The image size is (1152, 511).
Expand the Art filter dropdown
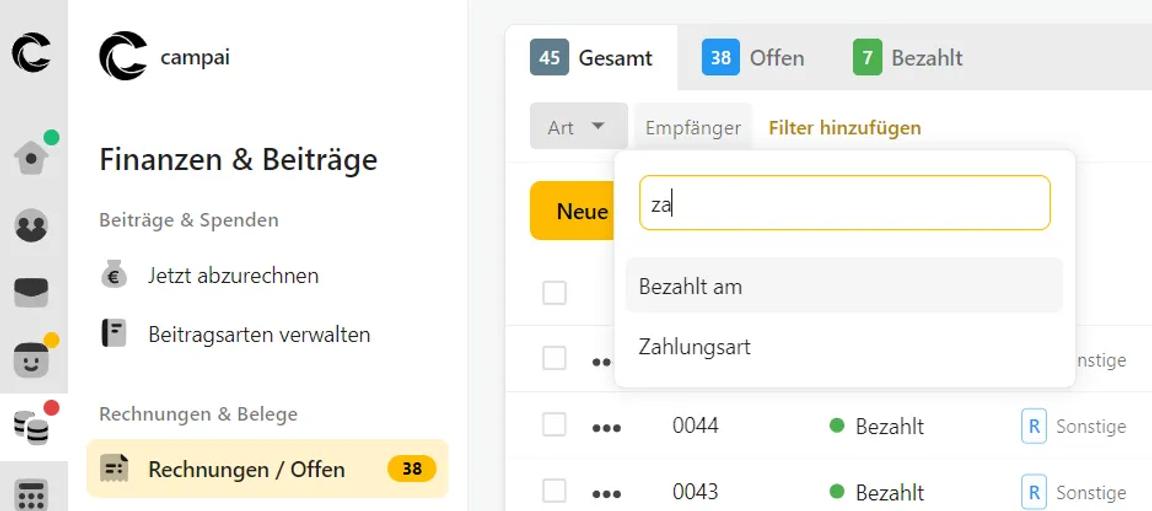578,127
